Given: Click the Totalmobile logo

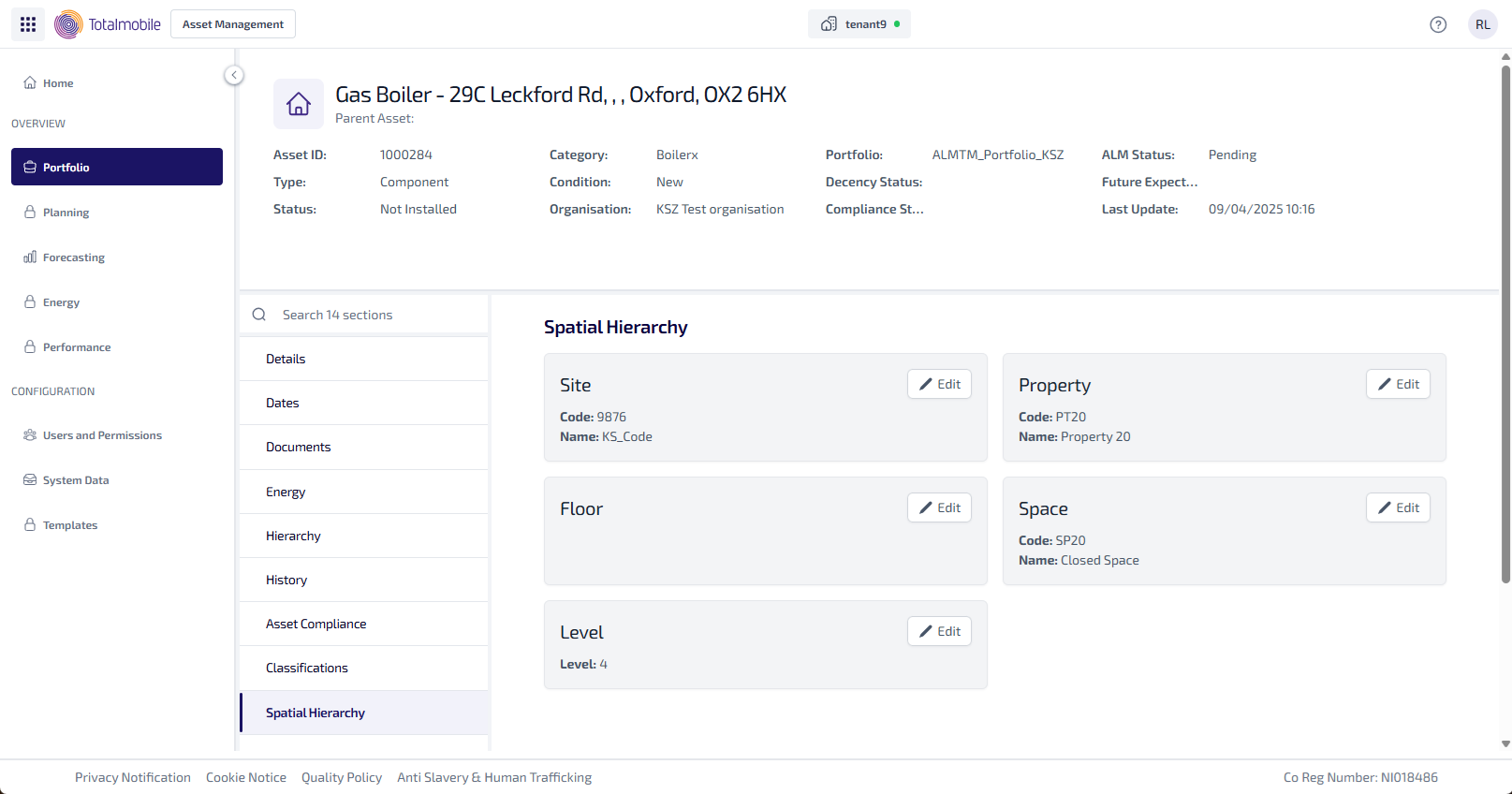Looking at the screenshot, I should coord(108,24).
